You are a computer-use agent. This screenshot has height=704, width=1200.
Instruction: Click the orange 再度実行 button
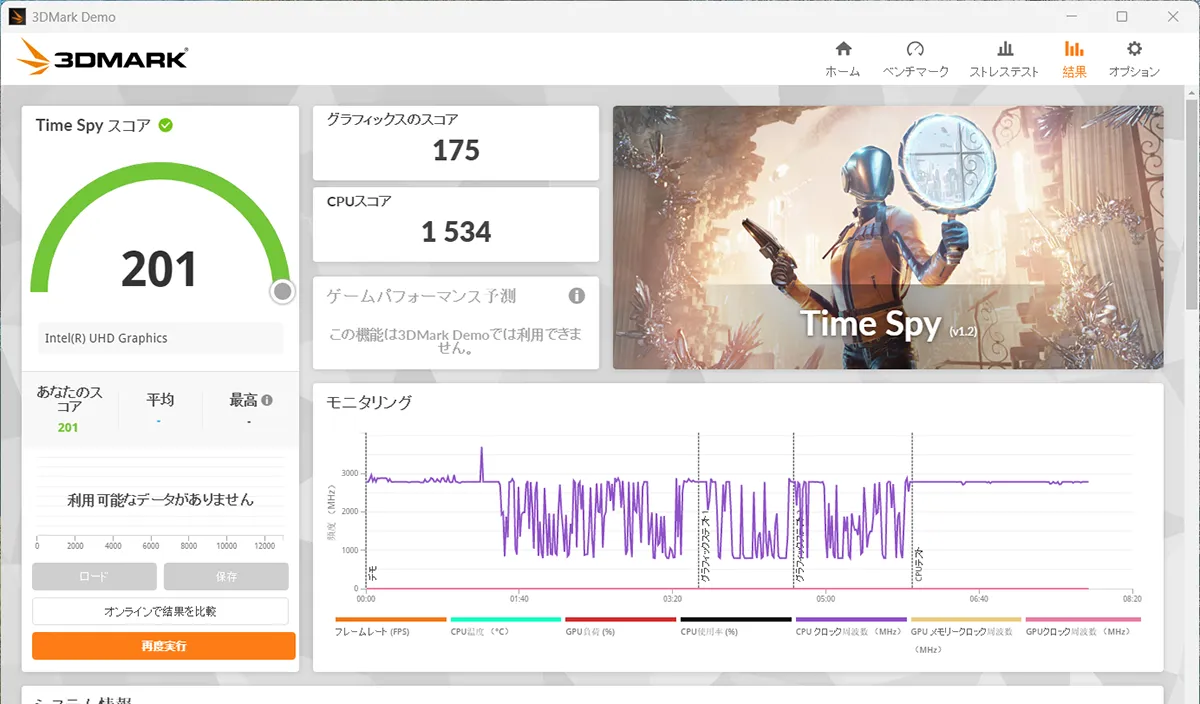pyautogui.click(x=163, y=646)
